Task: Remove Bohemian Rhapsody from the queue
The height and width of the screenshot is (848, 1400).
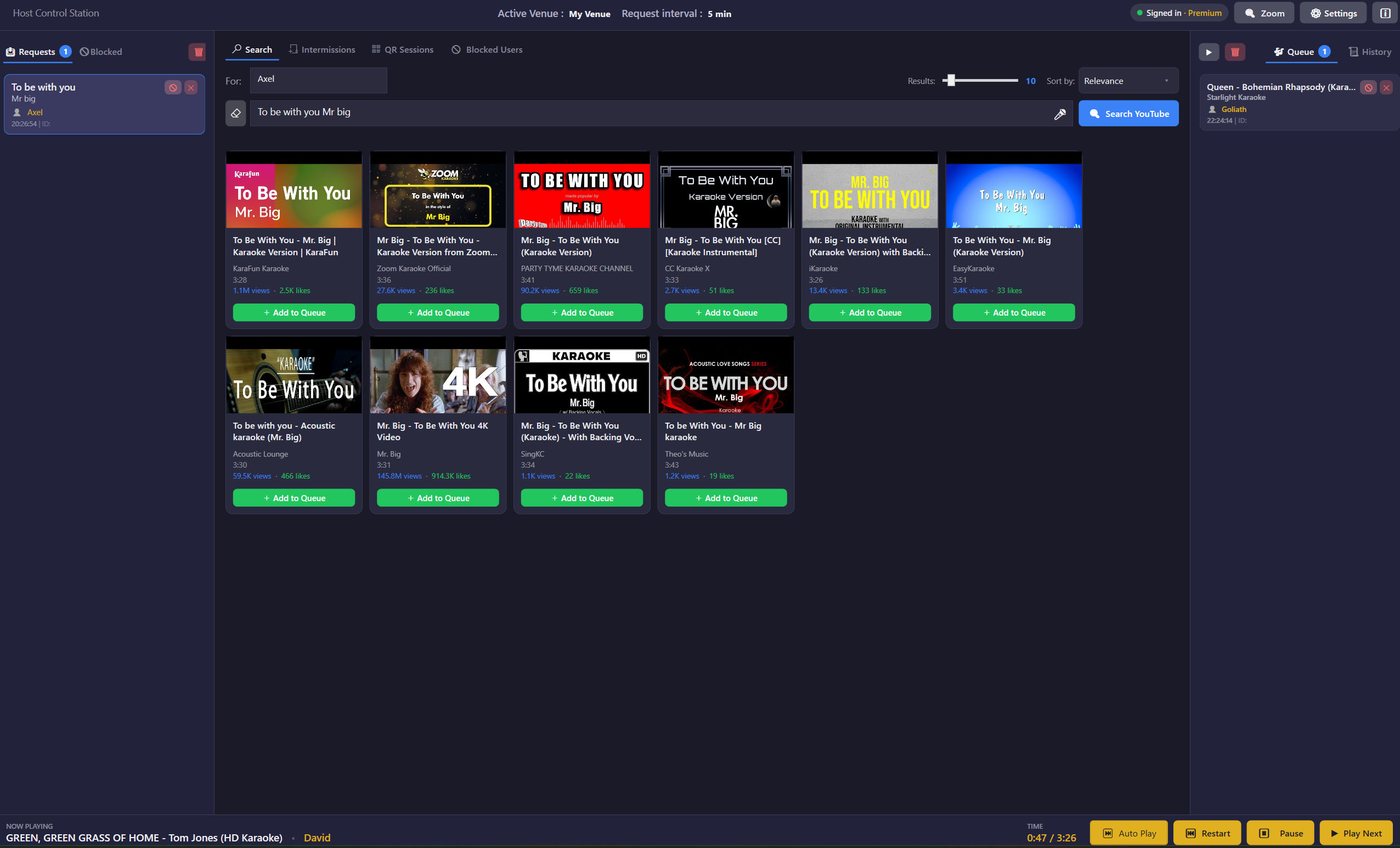Action: [1386, 87]
